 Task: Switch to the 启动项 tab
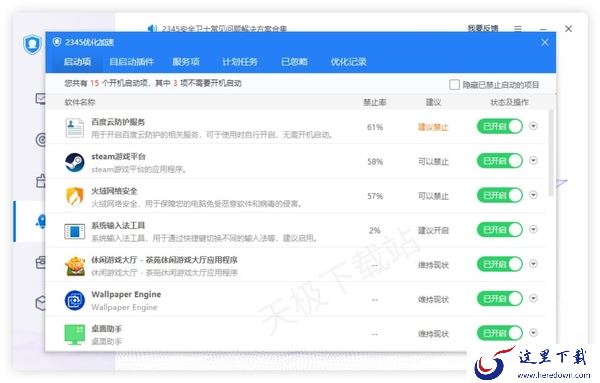point(77,62)
